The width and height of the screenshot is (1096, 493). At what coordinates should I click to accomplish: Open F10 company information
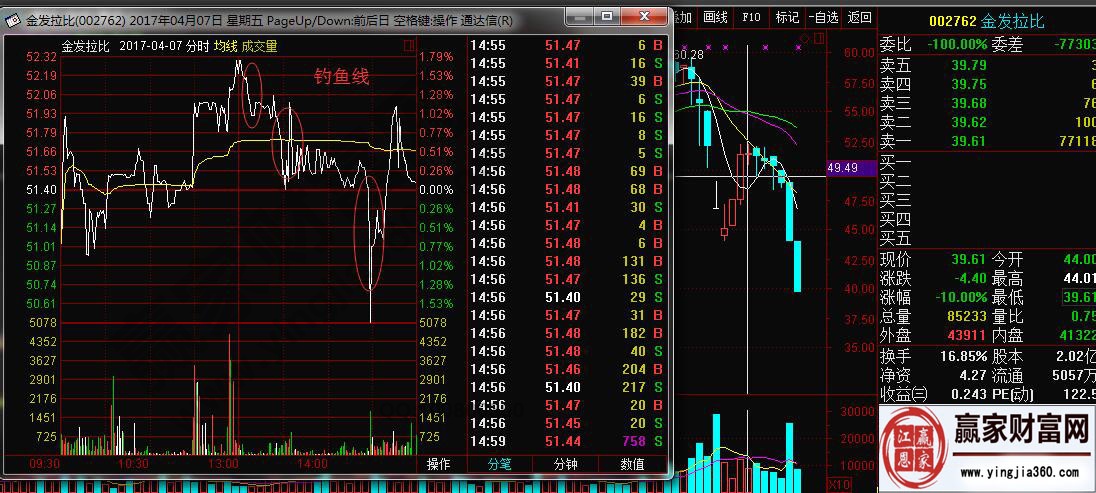(x=752, y=17)
